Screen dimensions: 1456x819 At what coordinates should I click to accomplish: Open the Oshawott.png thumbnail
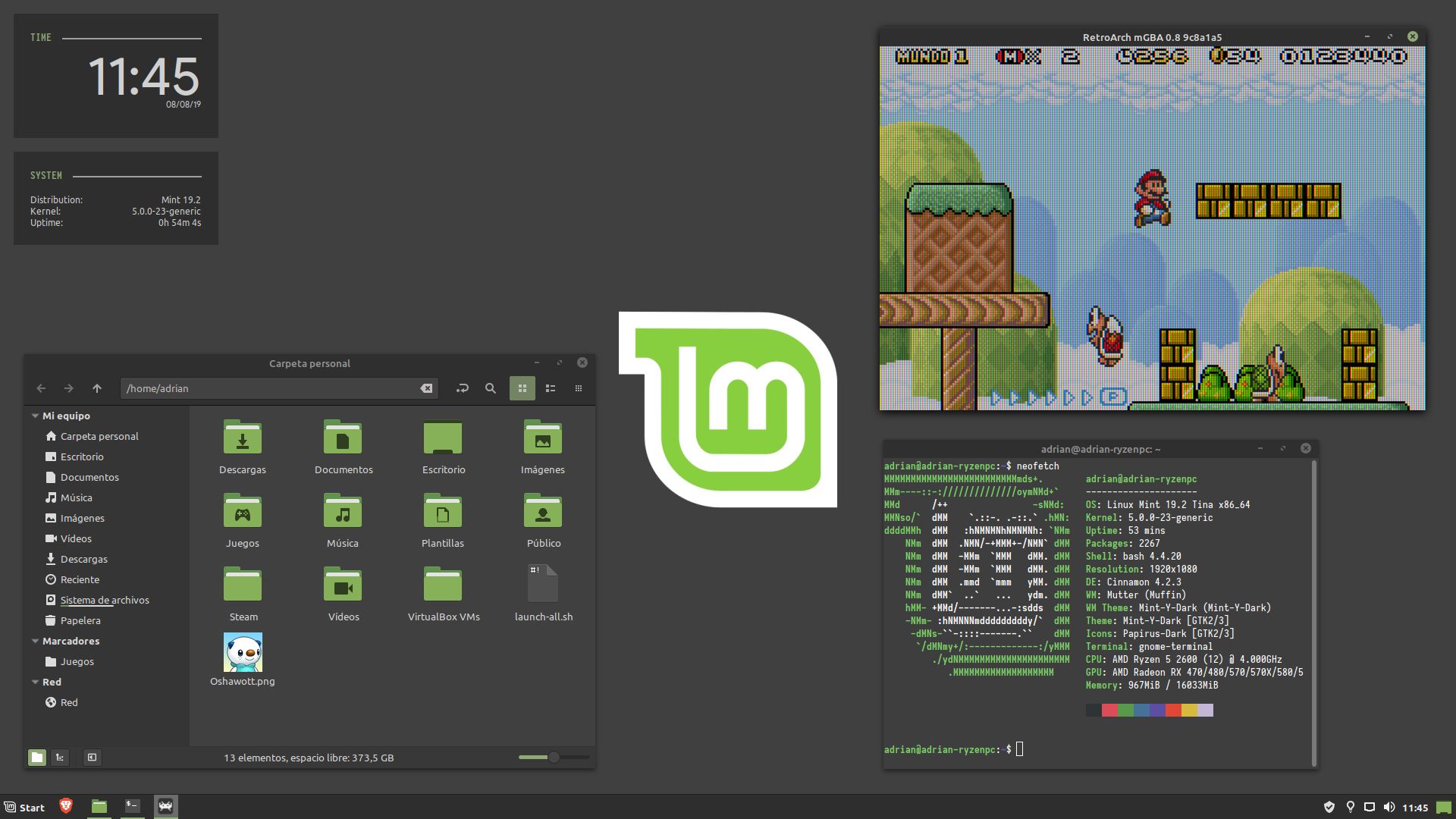pyautogui.click(x=243, y=652)
